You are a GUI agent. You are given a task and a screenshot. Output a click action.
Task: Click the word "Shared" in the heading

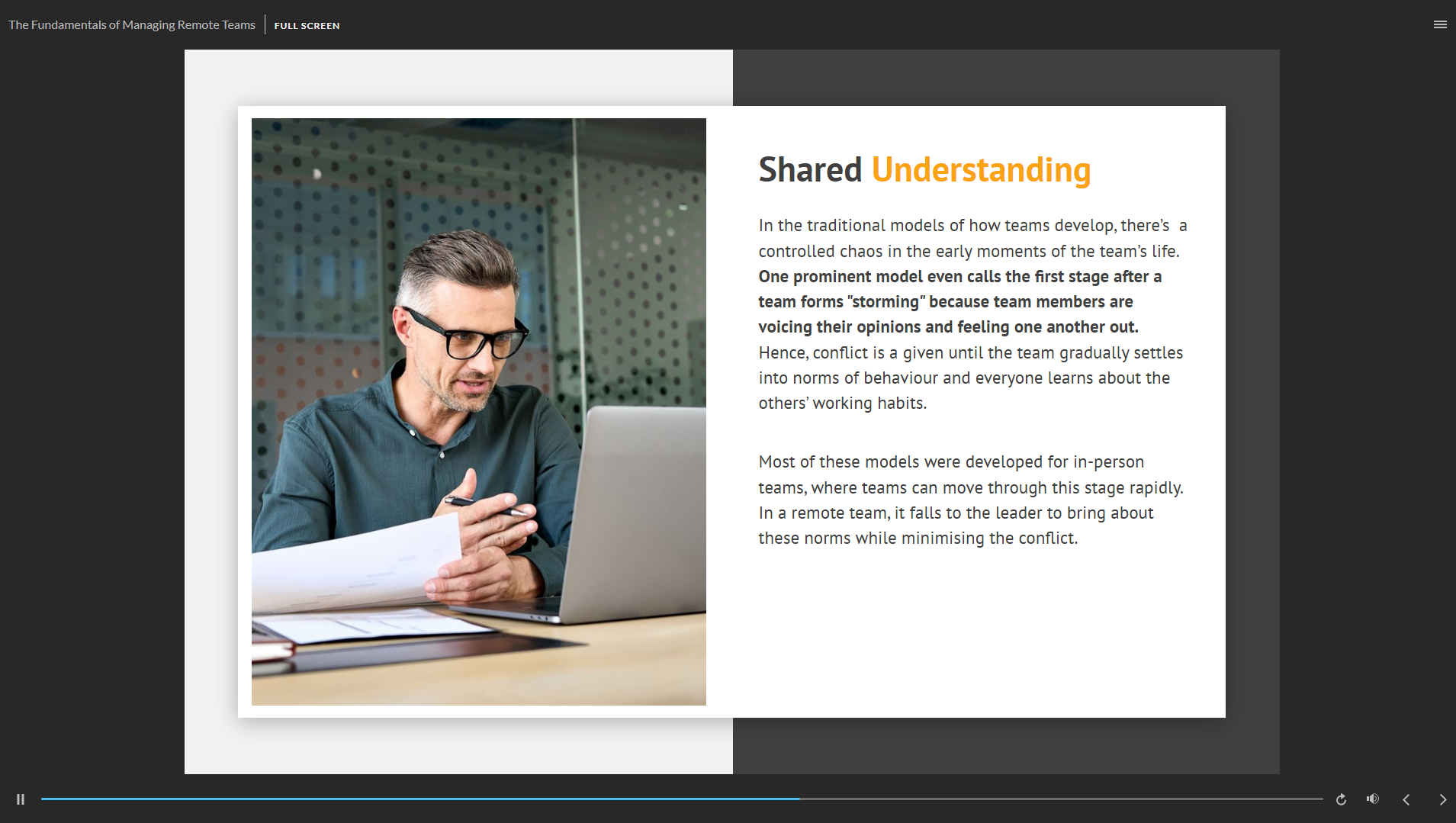[x=809, y=170]
